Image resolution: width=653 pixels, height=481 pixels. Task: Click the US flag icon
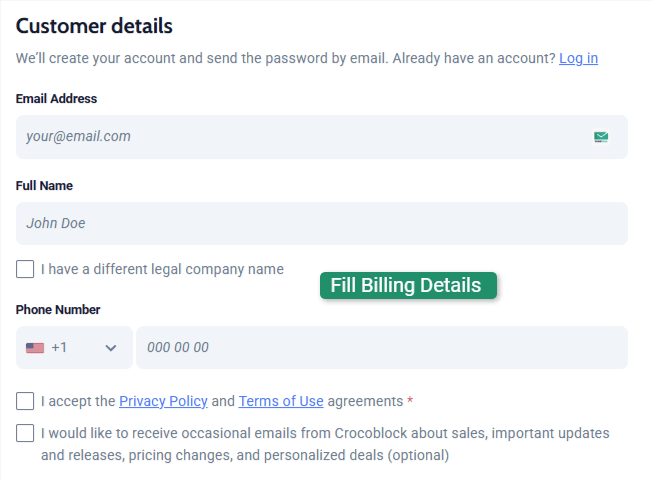(36, 348)
